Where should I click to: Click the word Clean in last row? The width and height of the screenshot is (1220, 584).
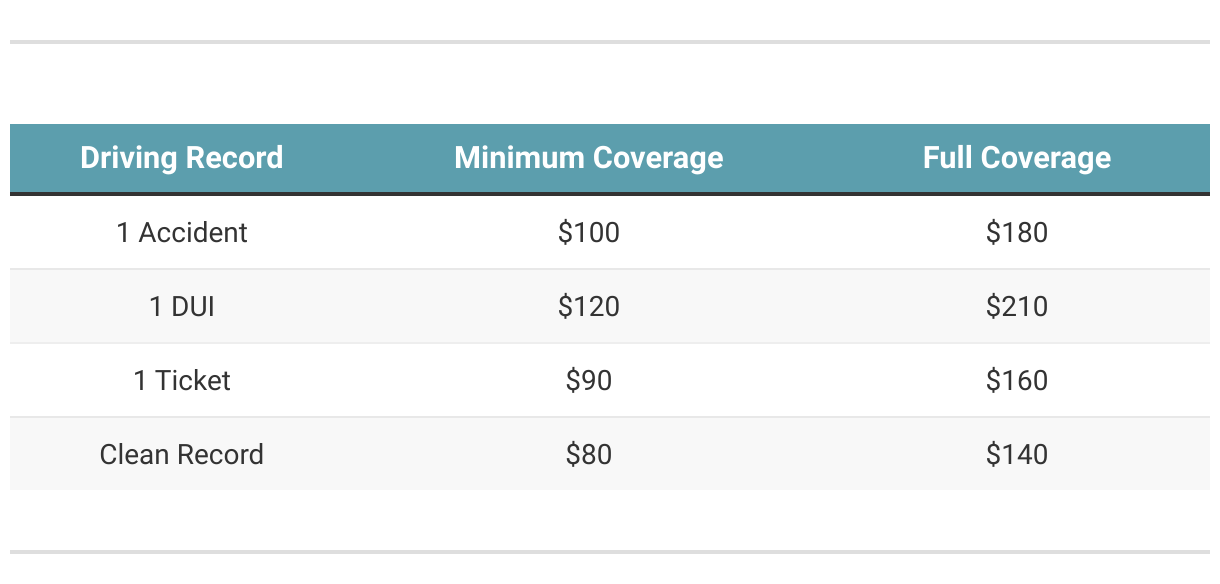tap(134, 455)
